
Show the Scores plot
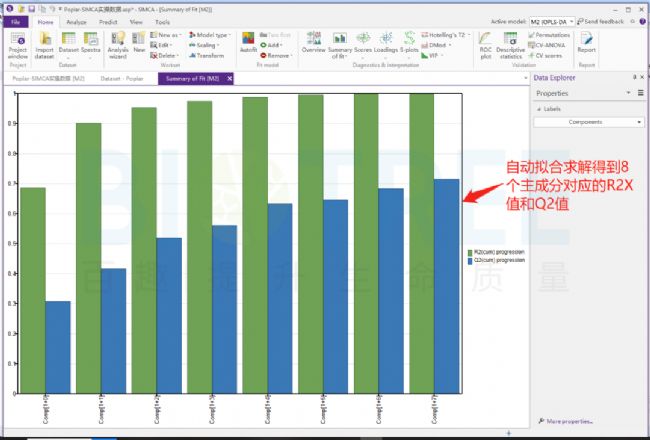point(363,43)
